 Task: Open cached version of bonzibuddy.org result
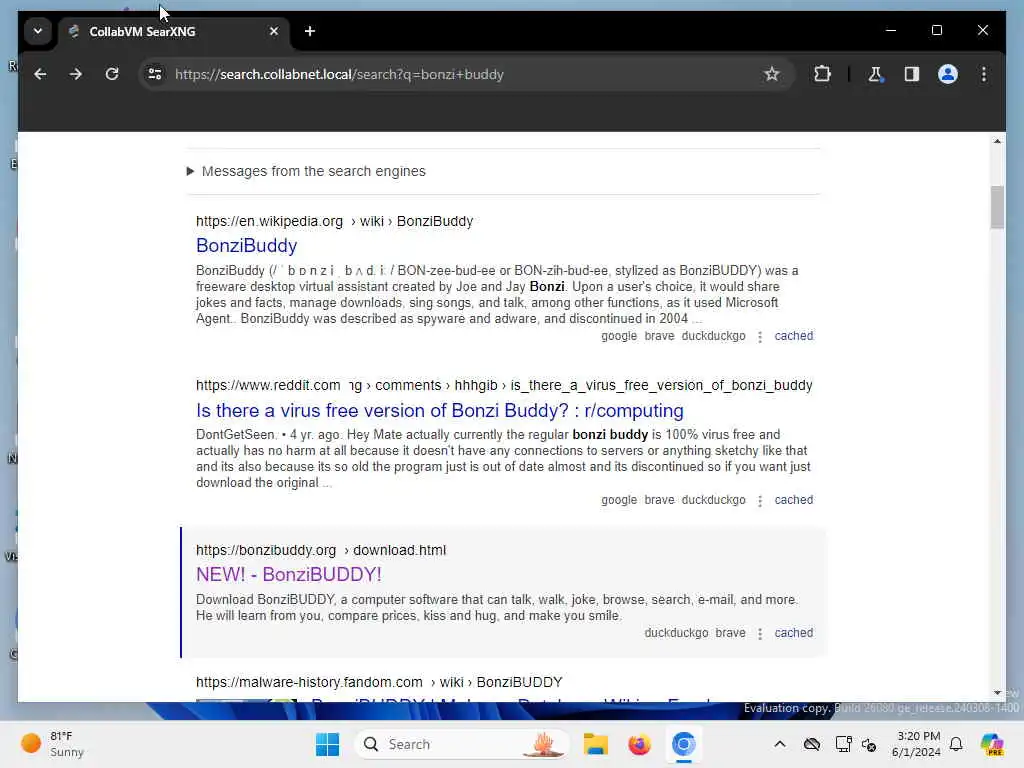tap(793, 633)
